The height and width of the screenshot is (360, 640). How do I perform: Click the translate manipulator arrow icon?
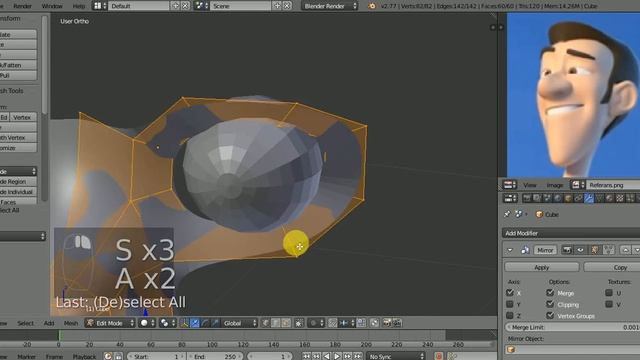tap(195, 323)
